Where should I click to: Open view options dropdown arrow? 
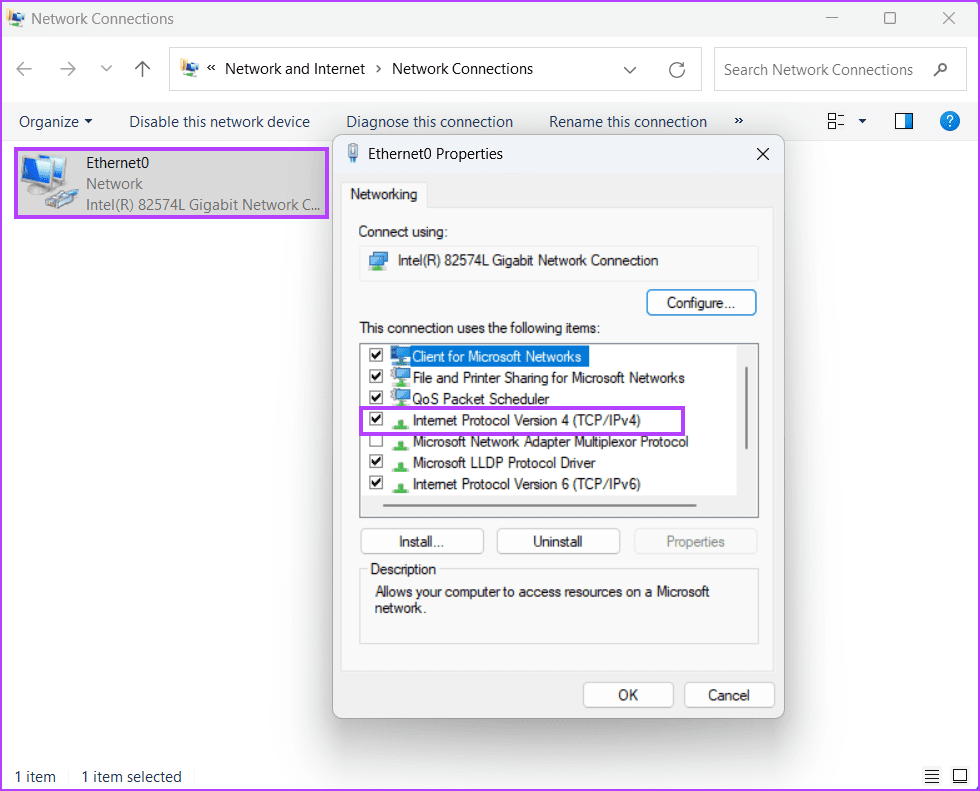(862, 121)
